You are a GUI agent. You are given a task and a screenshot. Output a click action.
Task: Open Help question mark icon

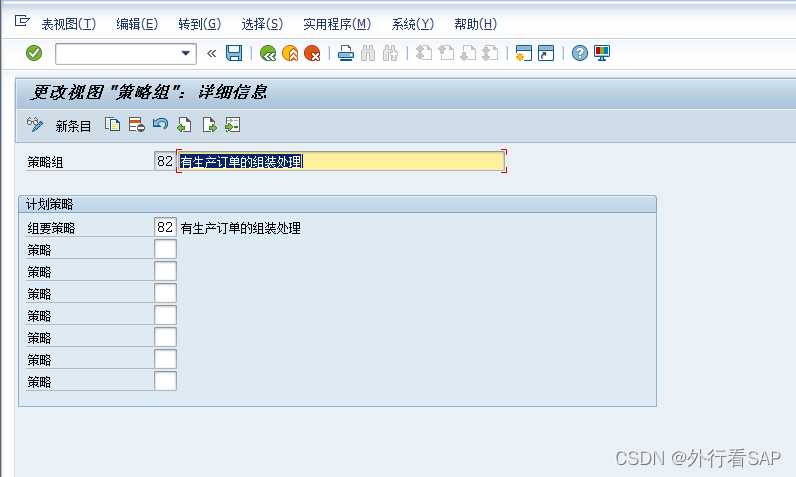click(x=579, y=53)
